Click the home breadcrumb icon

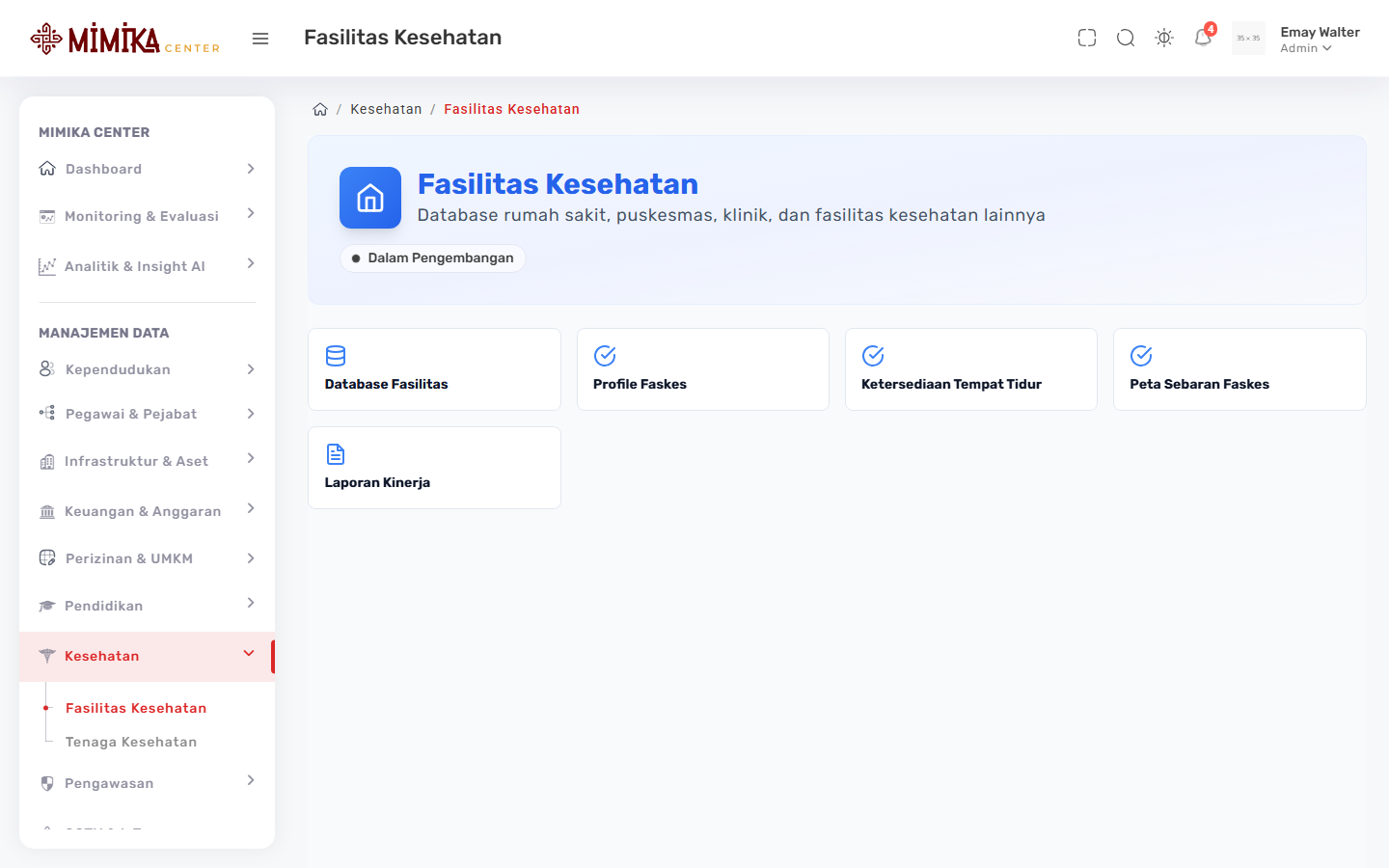[x=320, y=109]
